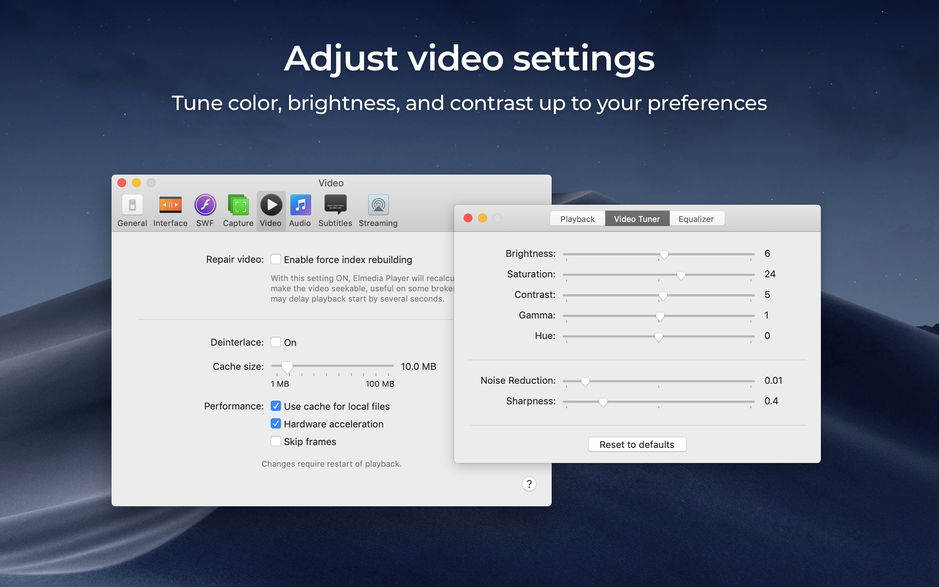Screen dimensions: 939x587
Task: Enable force index rebuilding
Action: [x=276, y=258]
